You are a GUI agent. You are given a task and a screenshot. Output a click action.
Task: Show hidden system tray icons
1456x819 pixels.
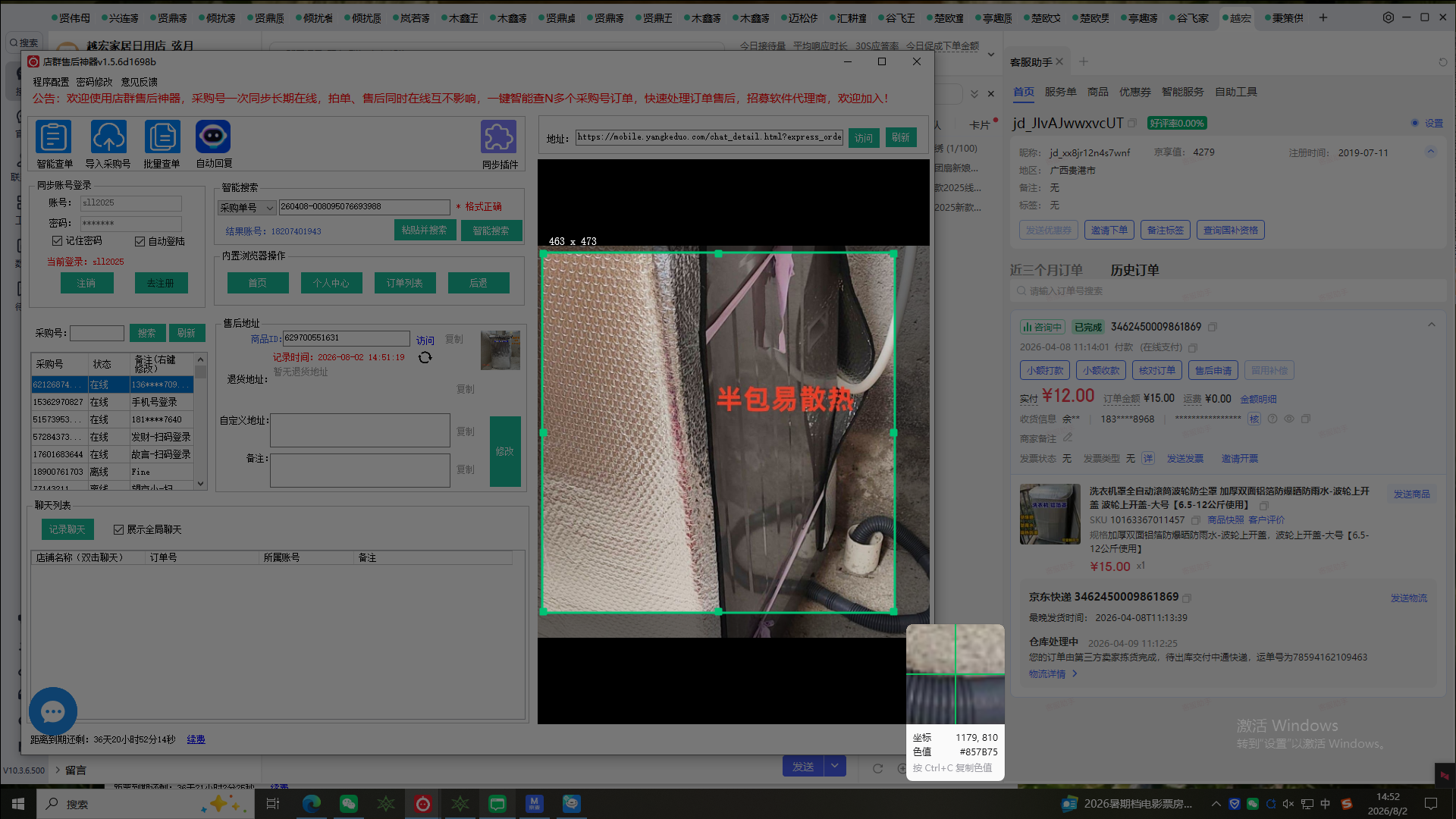click(1216, 804)
